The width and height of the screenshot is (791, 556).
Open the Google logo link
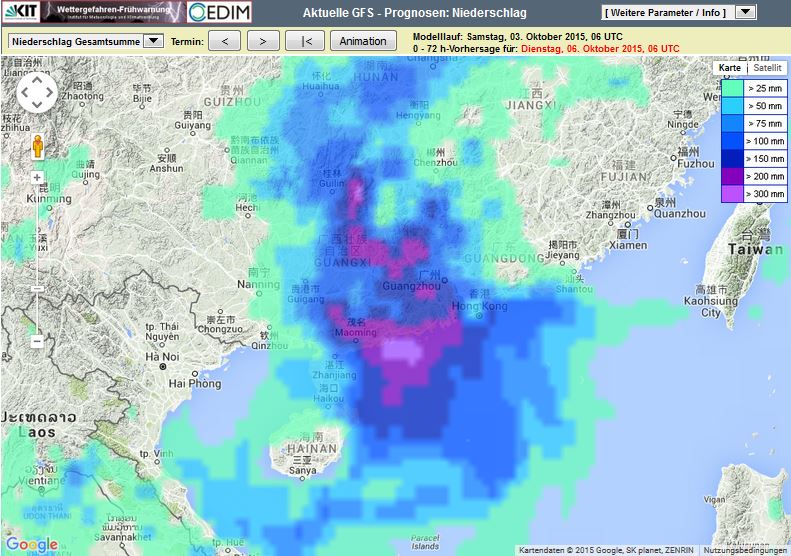[32, 544]
